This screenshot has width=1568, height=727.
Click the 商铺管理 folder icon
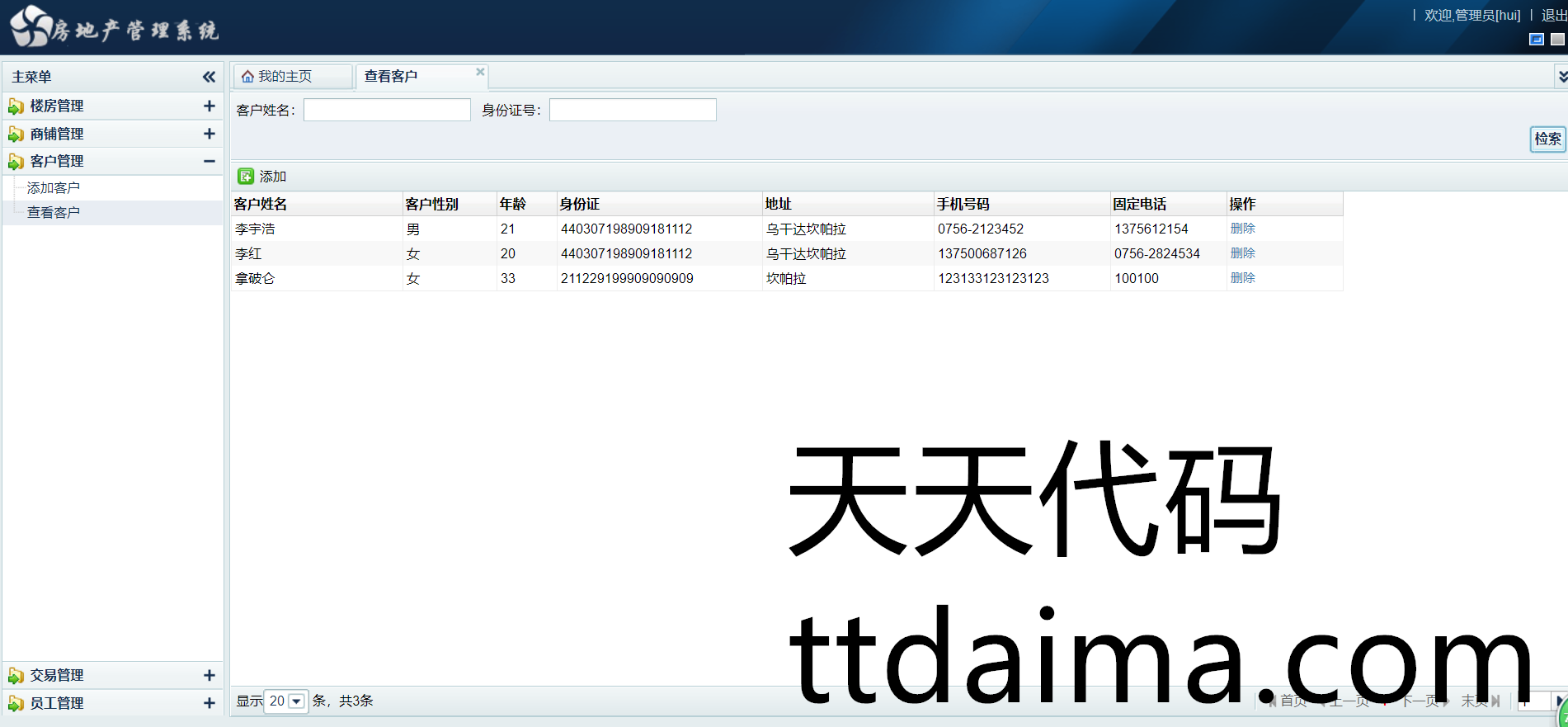[16, 135]
